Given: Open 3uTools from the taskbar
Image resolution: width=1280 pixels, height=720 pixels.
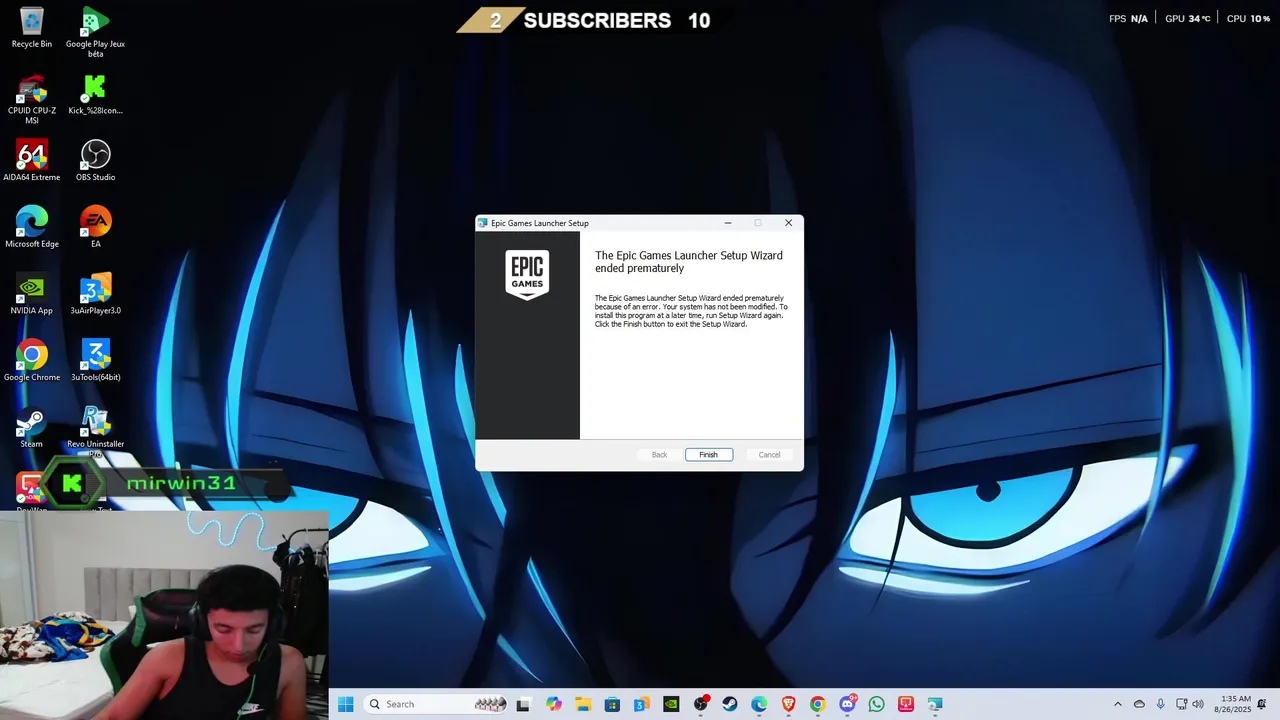Looking at the screenshot, I should [642, 704].
